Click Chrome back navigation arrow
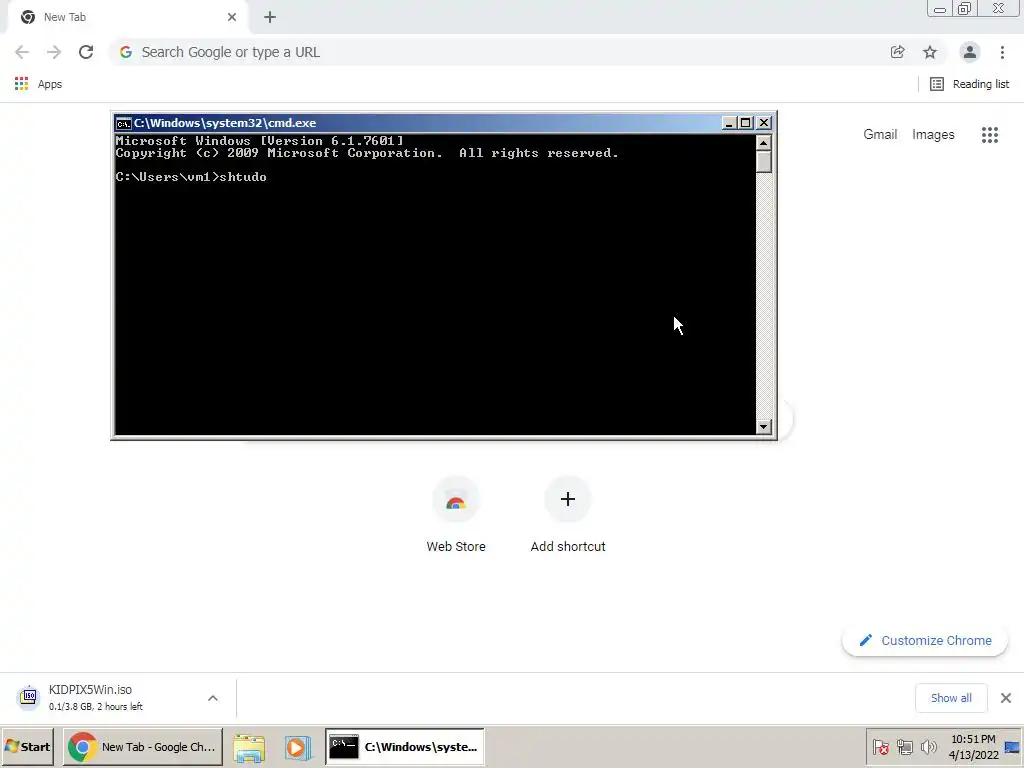 pyautogui.click(x=22, y=52)
